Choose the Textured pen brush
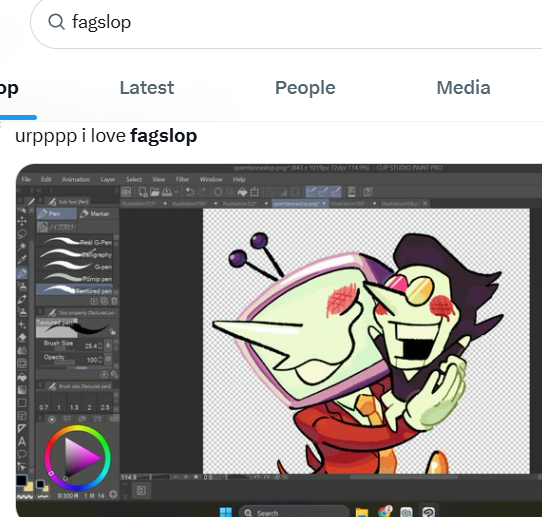 (x=75, y=290)
